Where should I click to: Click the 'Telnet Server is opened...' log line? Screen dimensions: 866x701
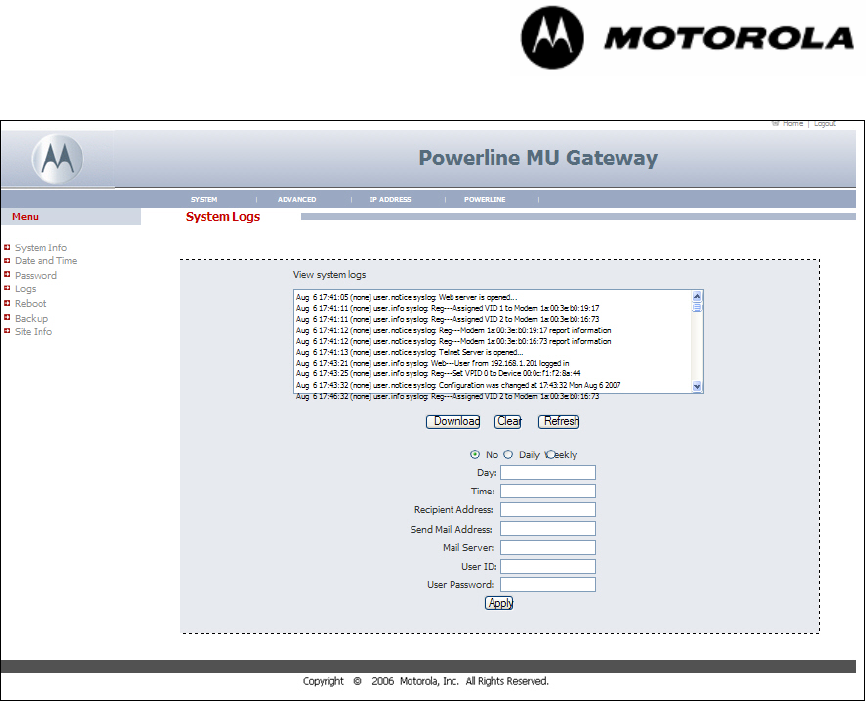[410, 352]
